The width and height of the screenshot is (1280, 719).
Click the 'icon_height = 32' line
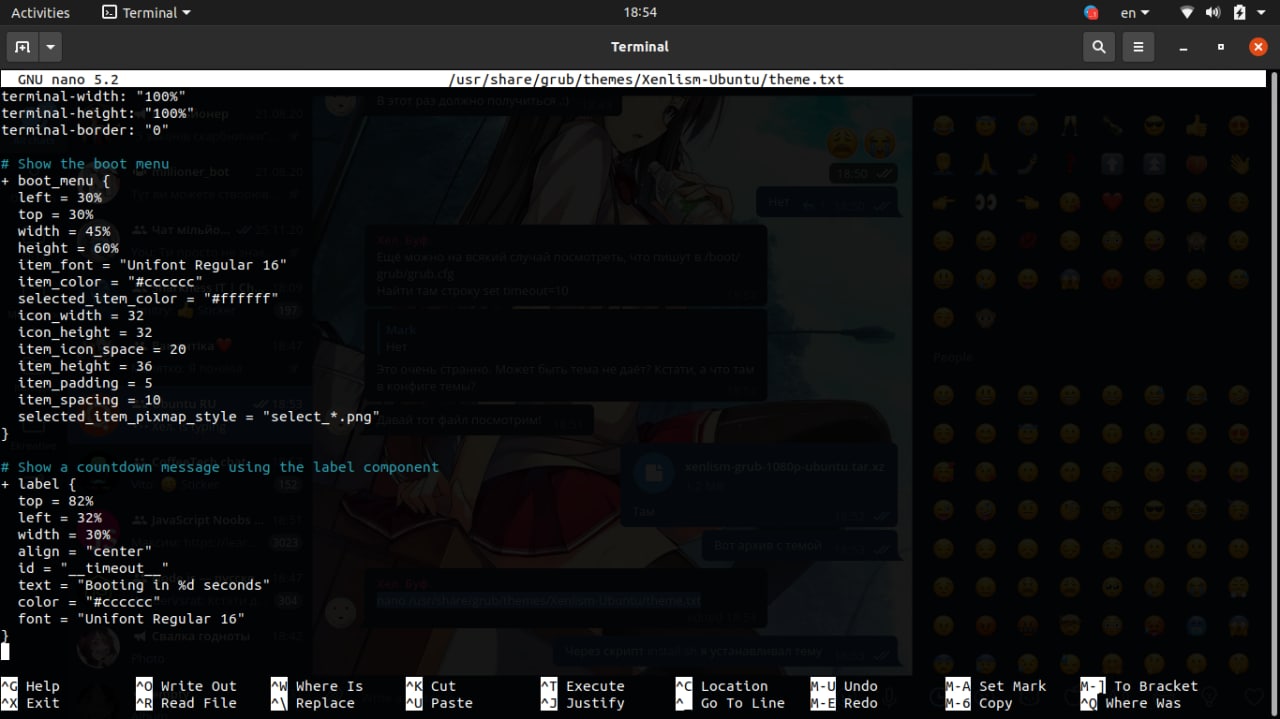pyautogui.click(x=85, y=332)
